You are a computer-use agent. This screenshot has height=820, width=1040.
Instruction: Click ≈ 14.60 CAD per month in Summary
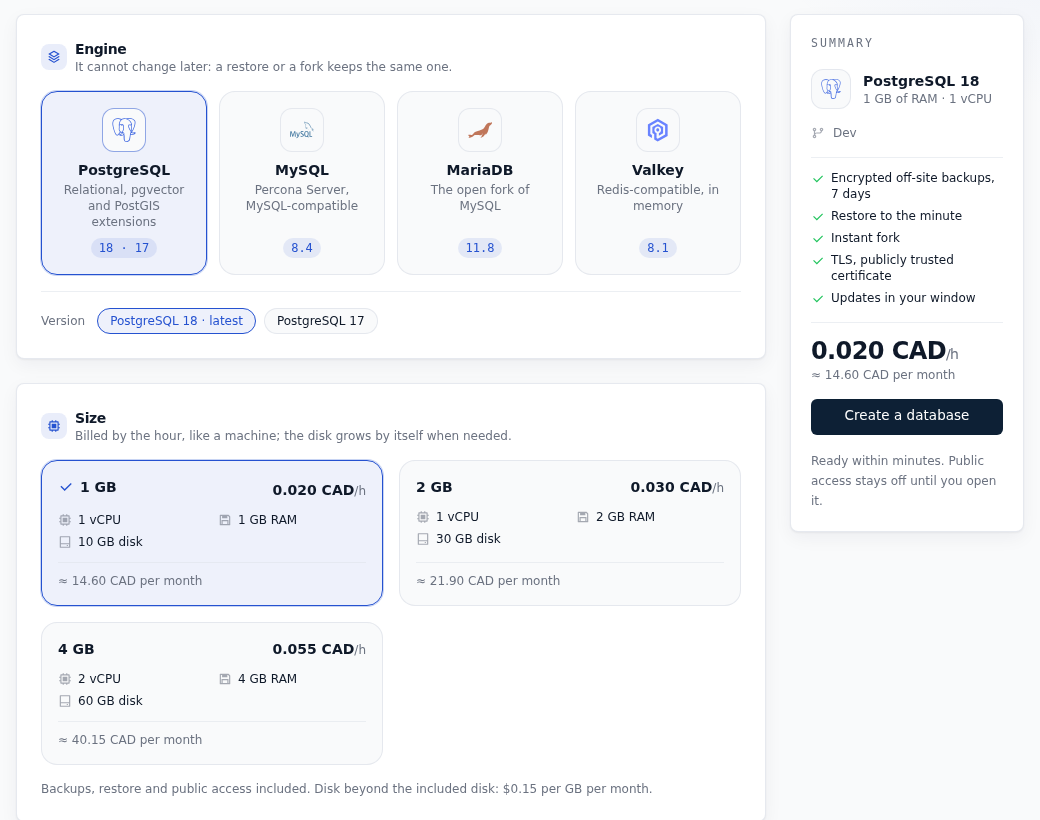[x=883, y=375]
